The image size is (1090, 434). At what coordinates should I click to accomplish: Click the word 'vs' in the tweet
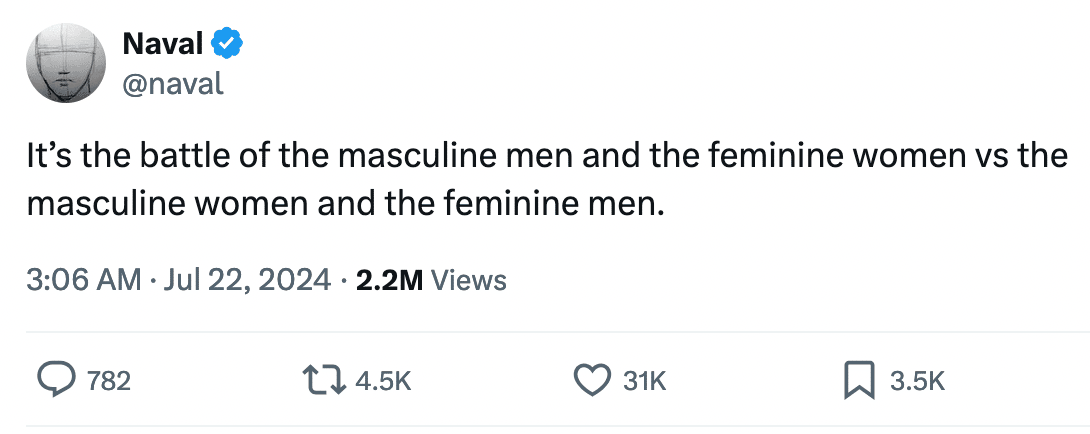click(988, 157)
